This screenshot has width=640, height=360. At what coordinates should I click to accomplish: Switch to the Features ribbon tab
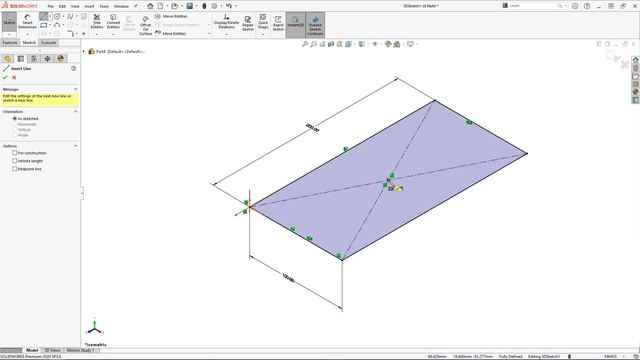(x=10, y=42)
